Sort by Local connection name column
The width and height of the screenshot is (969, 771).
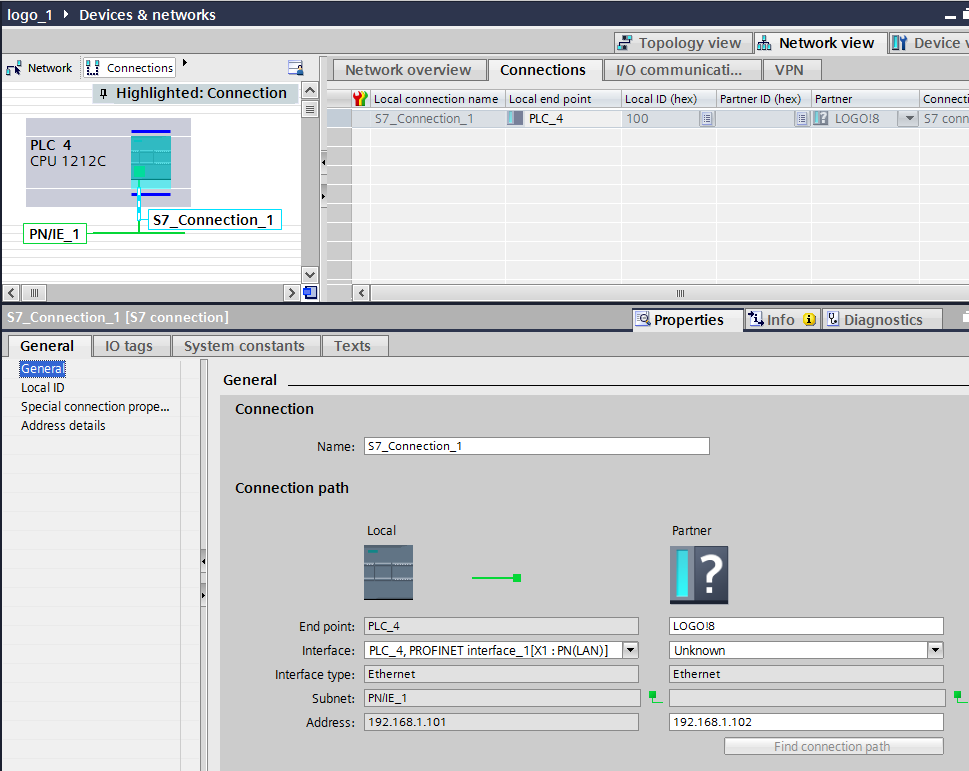point(438,99)
